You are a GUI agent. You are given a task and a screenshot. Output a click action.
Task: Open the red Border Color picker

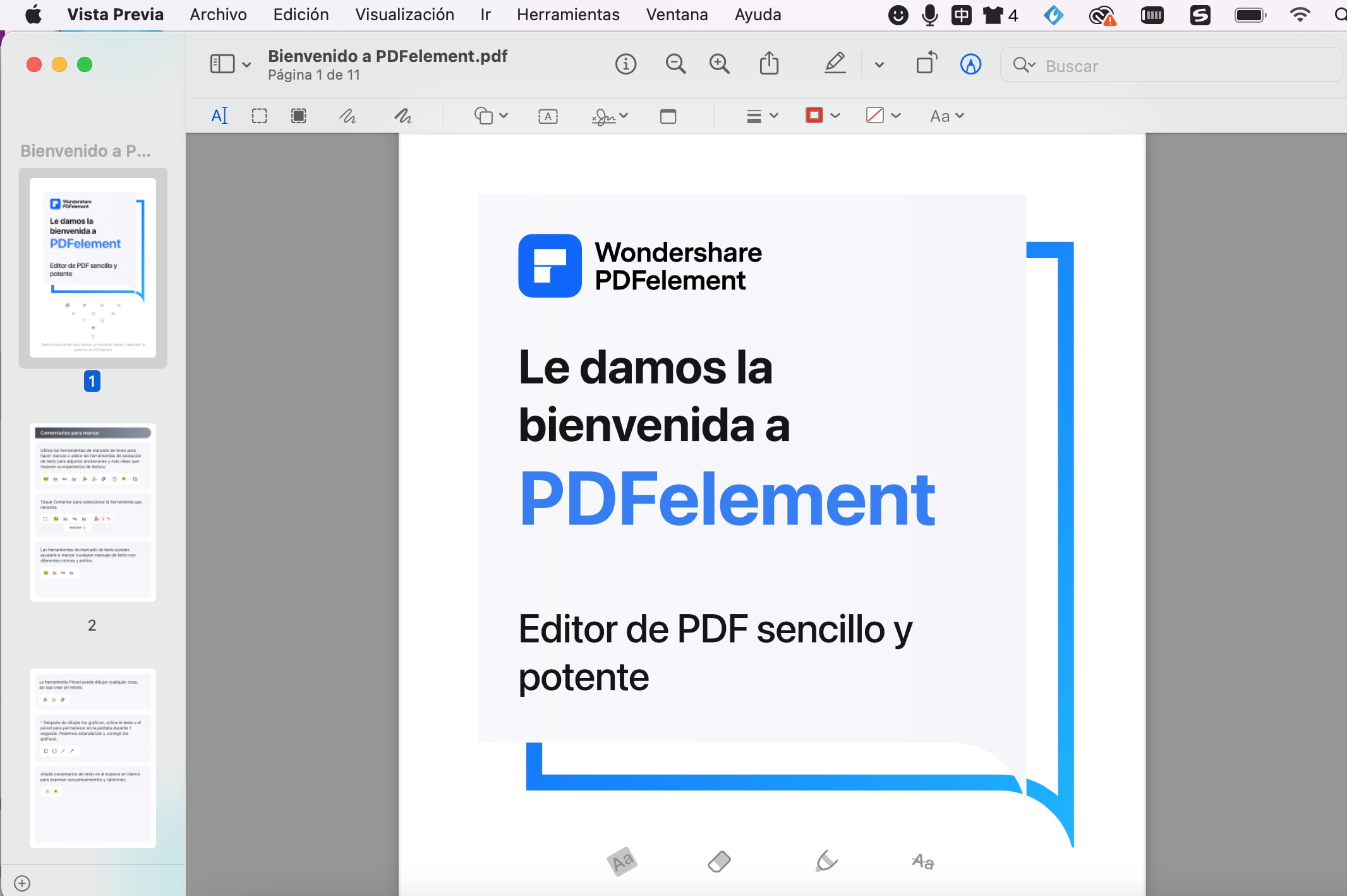[x=822, y=116]
